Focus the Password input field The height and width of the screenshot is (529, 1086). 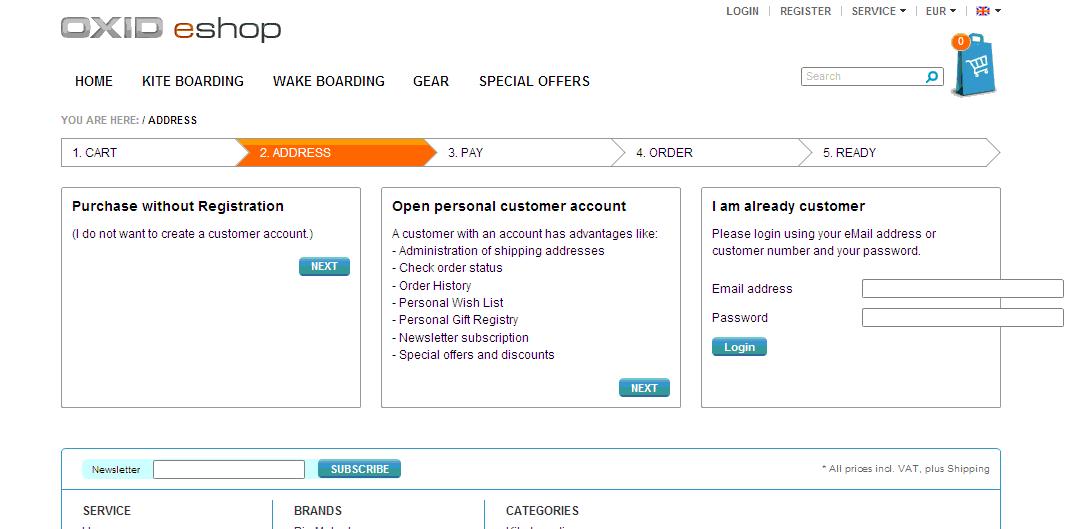pyautogui.click(x=962, y=318)
